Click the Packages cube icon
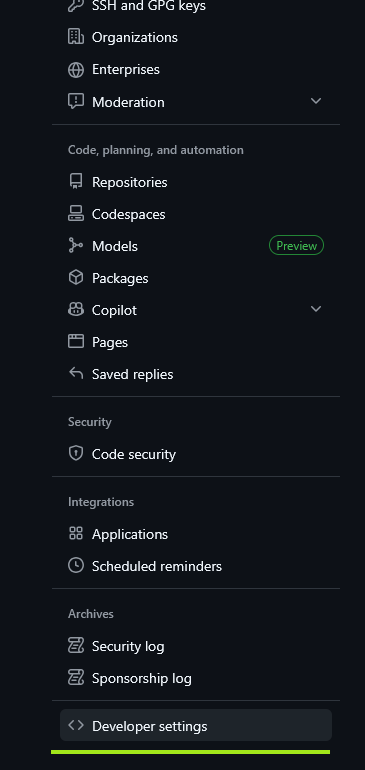The image size is (365, 770). coord(76,277)
